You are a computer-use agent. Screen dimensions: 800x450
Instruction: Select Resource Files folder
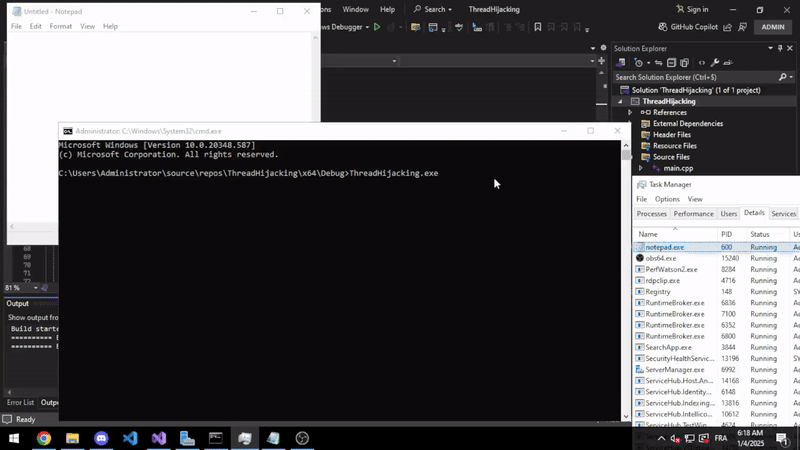pyautogui.click(x=674, y=146)
